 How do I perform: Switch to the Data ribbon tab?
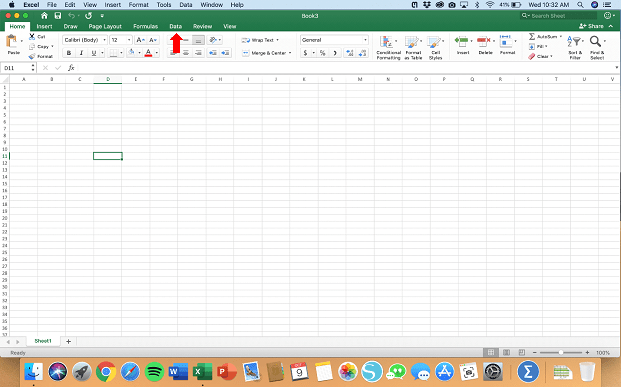[175, 26]
